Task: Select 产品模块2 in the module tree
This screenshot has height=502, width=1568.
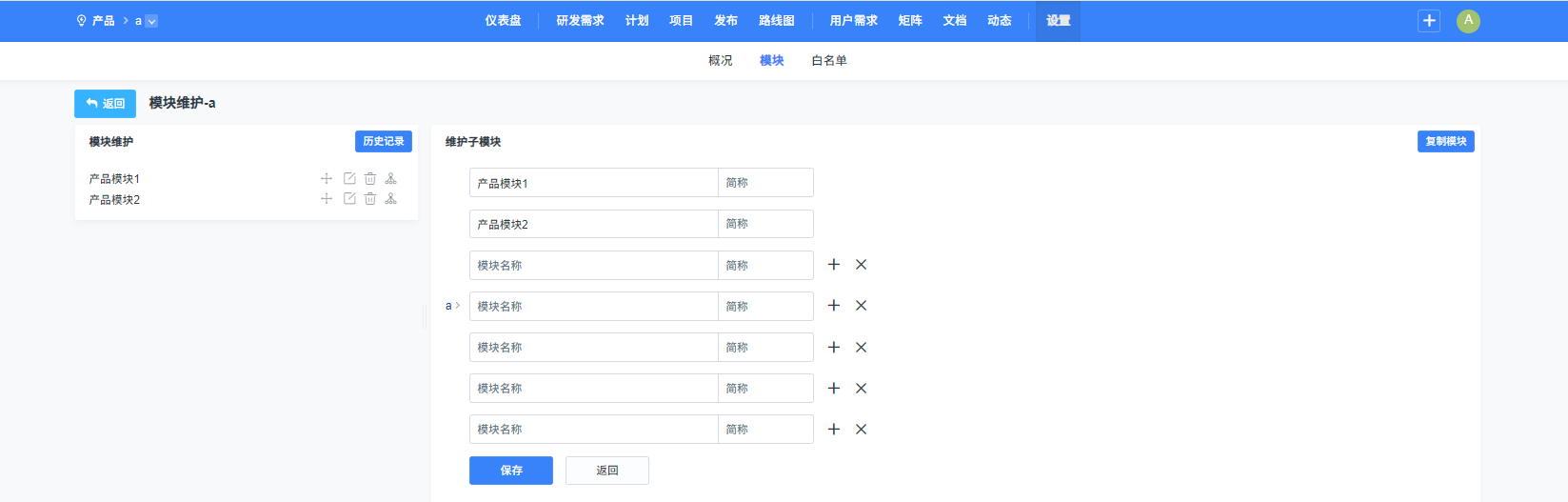Action: (x=114, y=200)
